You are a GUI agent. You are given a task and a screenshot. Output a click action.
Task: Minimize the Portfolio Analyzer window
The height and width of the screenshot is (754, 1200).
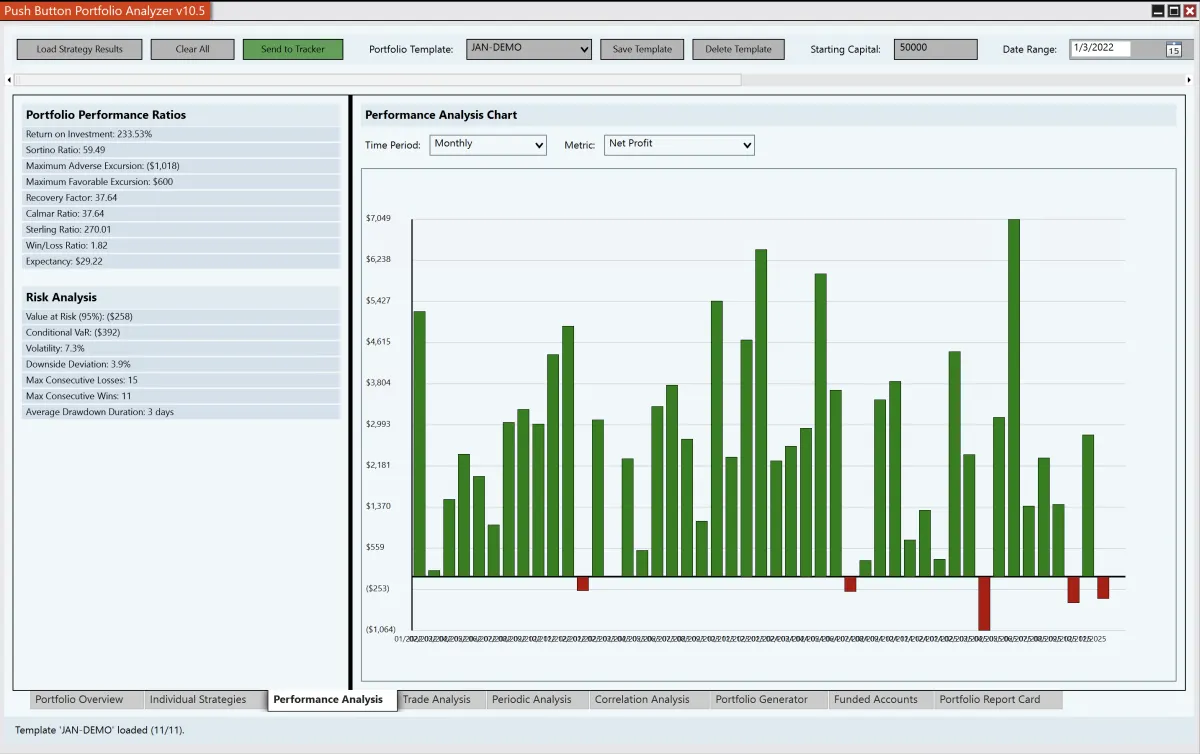[x=1158, y=10]
